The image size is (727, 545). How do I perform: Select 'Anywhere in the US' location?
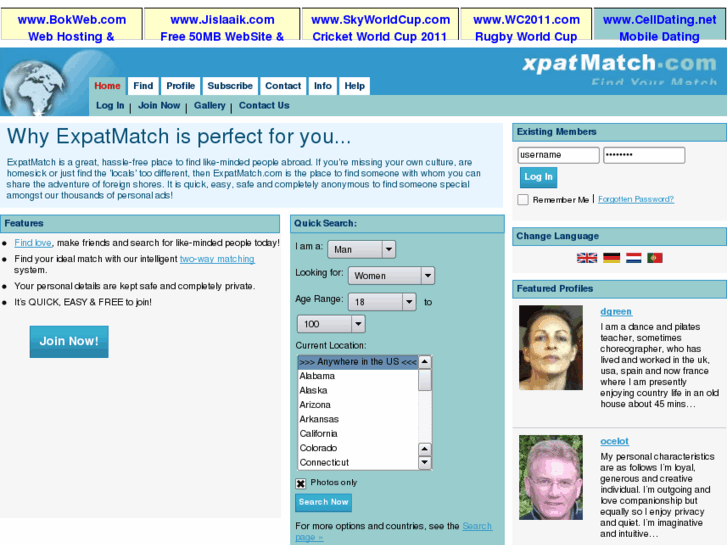pyautogui.click(x=358, y=362)
